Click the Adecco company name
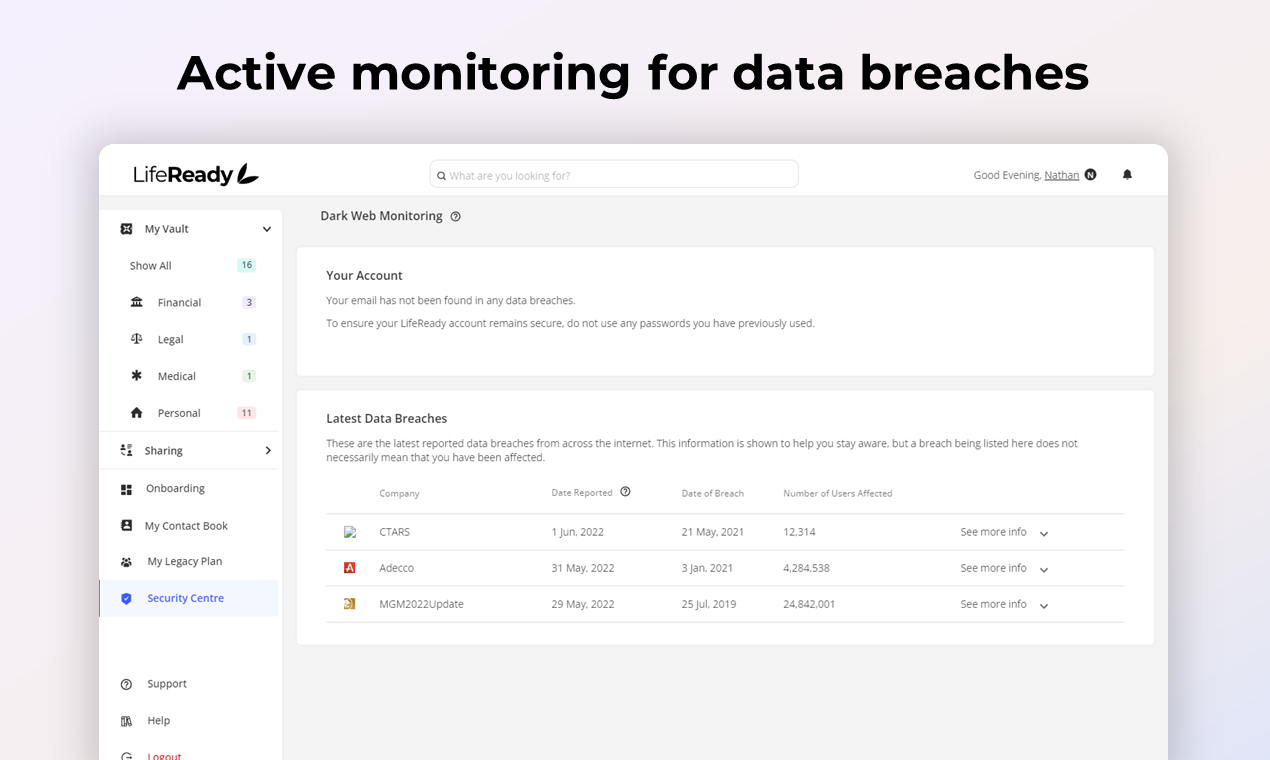The image size is (1270, 760). pos(396,568)
